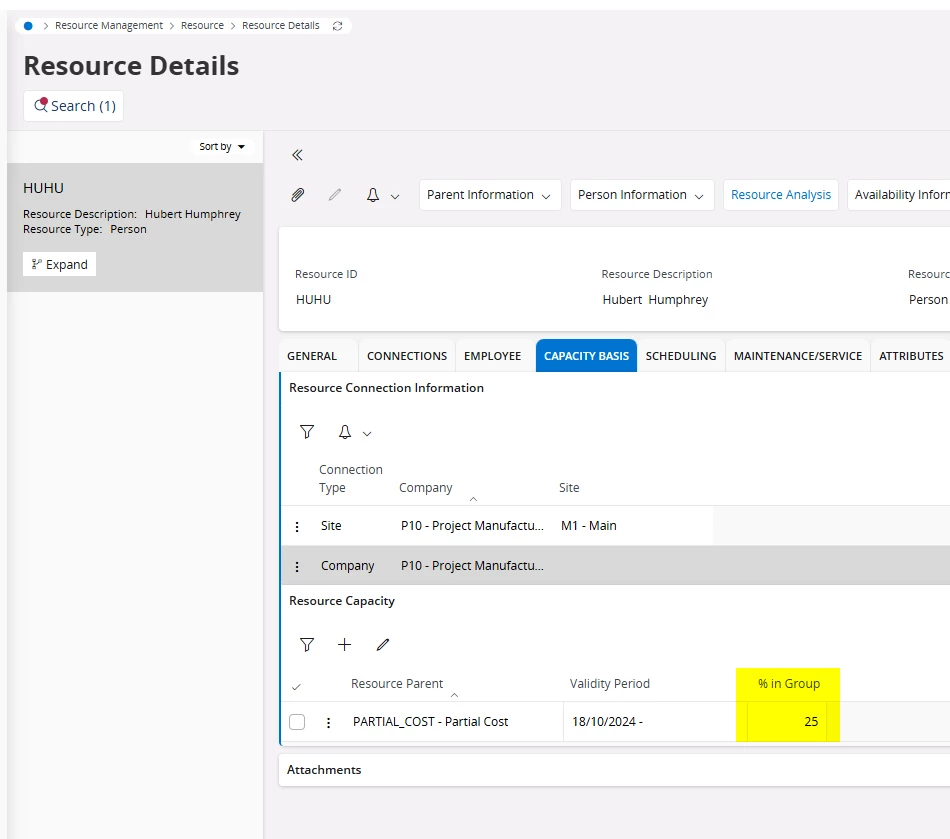Click the Expand button under HUHU

click(59, 264)
